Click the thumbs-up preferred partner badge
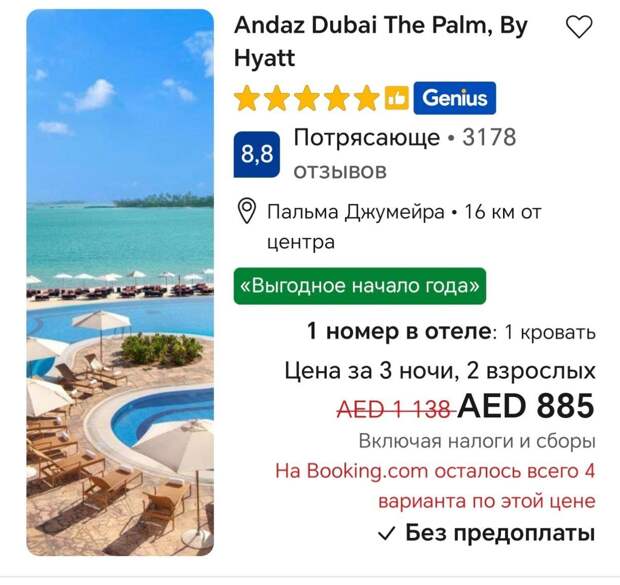The height and width of the screenshot is (585, 620). [397, 98]
